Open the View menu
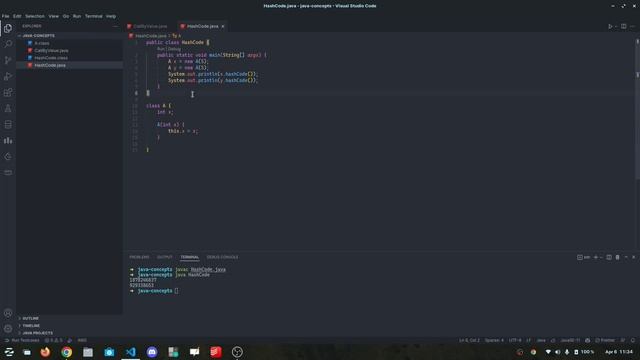This screenshot has width=640, height=360. click(53, 16)
